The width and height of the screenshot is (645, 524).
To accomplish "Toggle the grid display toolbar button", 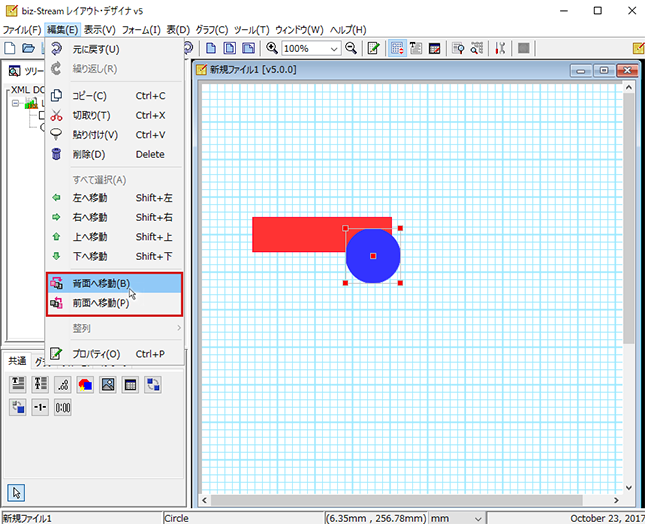I will point(397,48).
